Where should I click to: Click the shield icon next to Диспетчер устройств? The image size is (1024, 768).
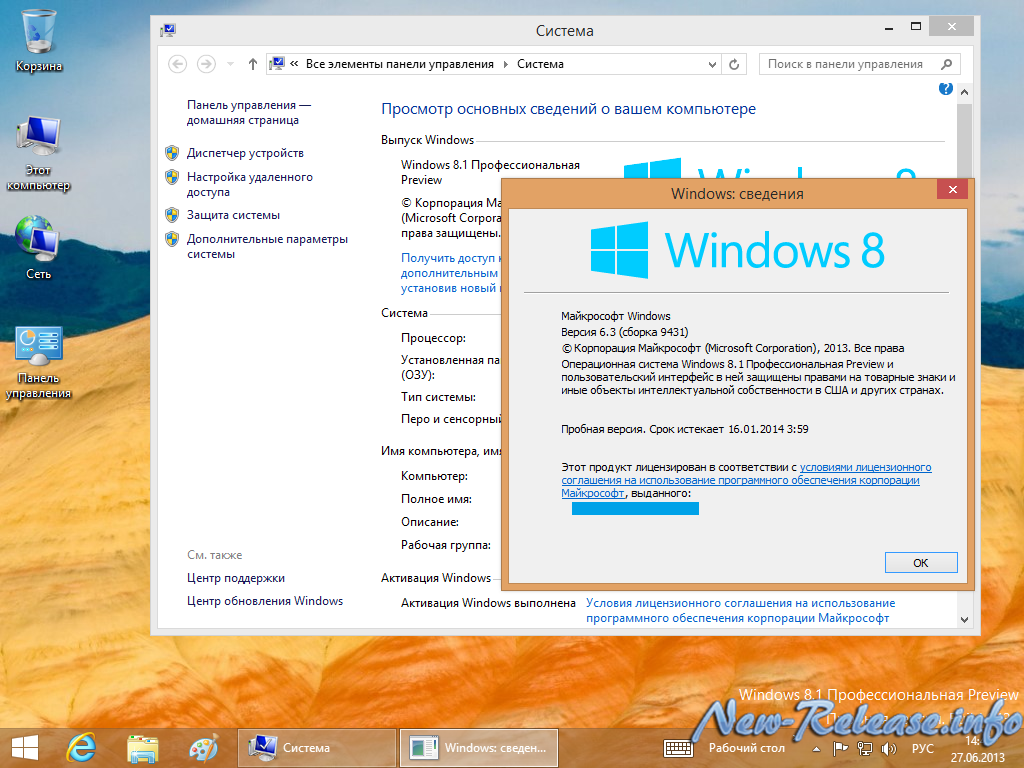(x=172, y=153)
